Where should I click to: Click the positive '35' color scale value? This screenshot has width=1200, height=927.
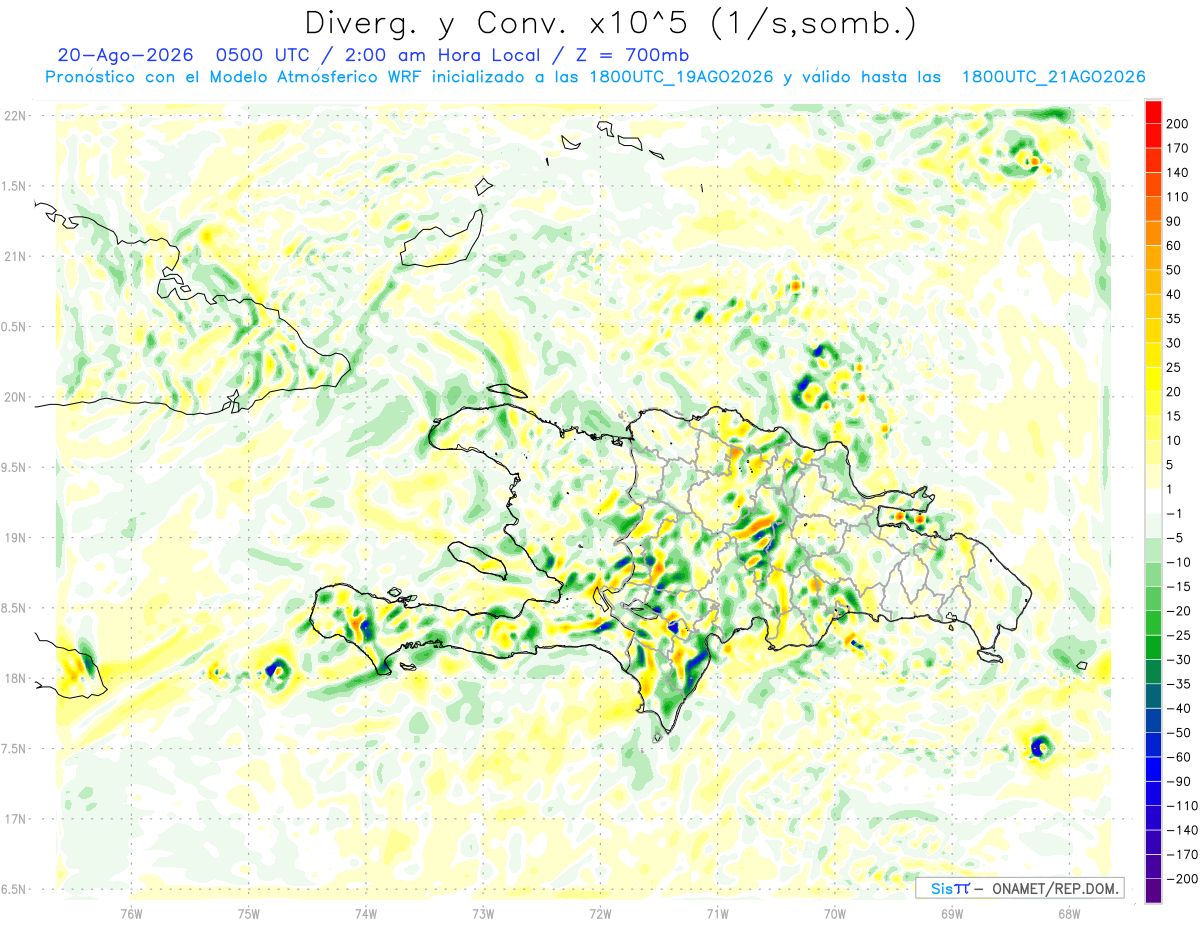click(x=1174, y=319)
